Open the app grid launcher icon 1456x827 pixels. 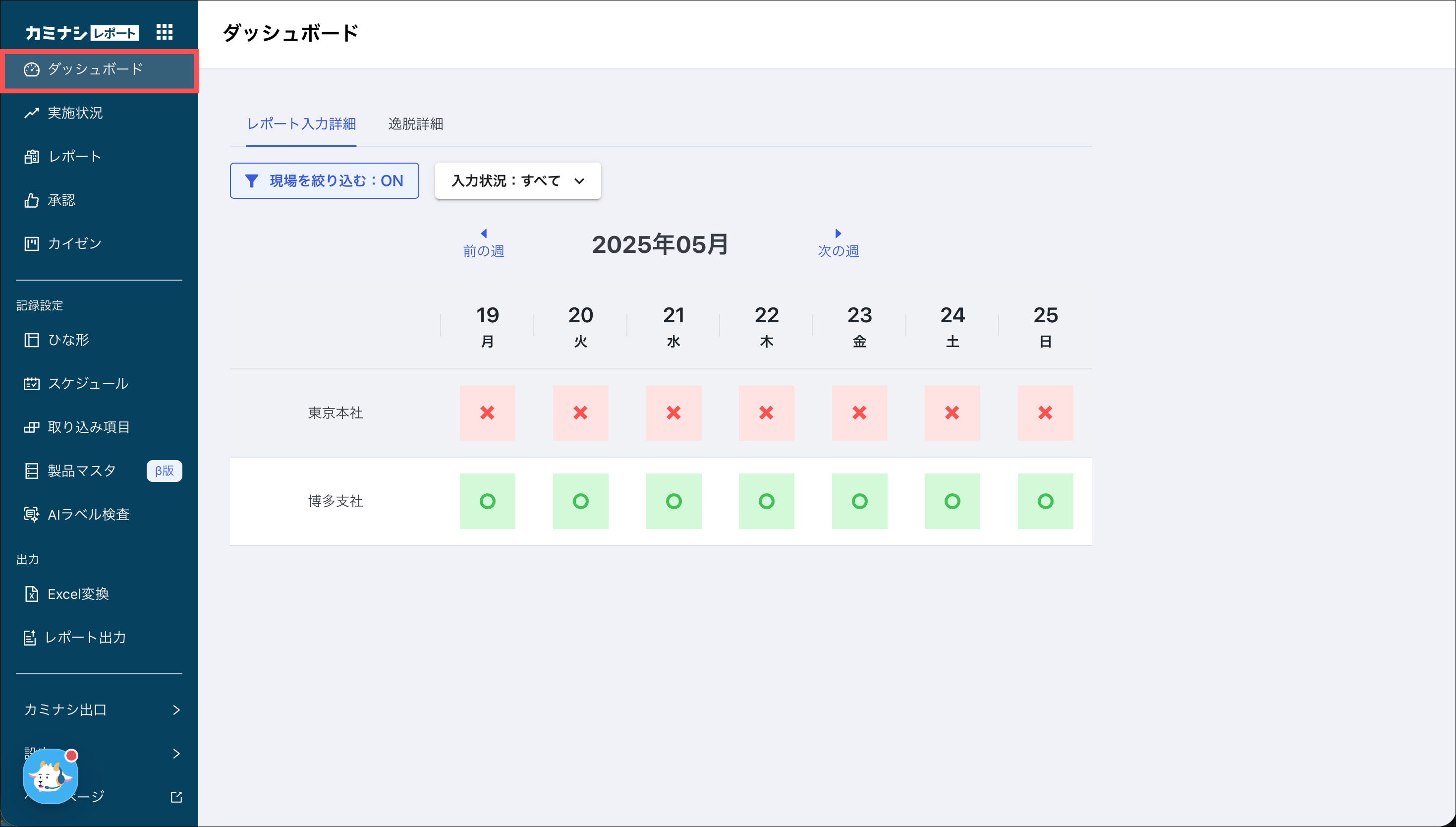click(x=164, y=32)
